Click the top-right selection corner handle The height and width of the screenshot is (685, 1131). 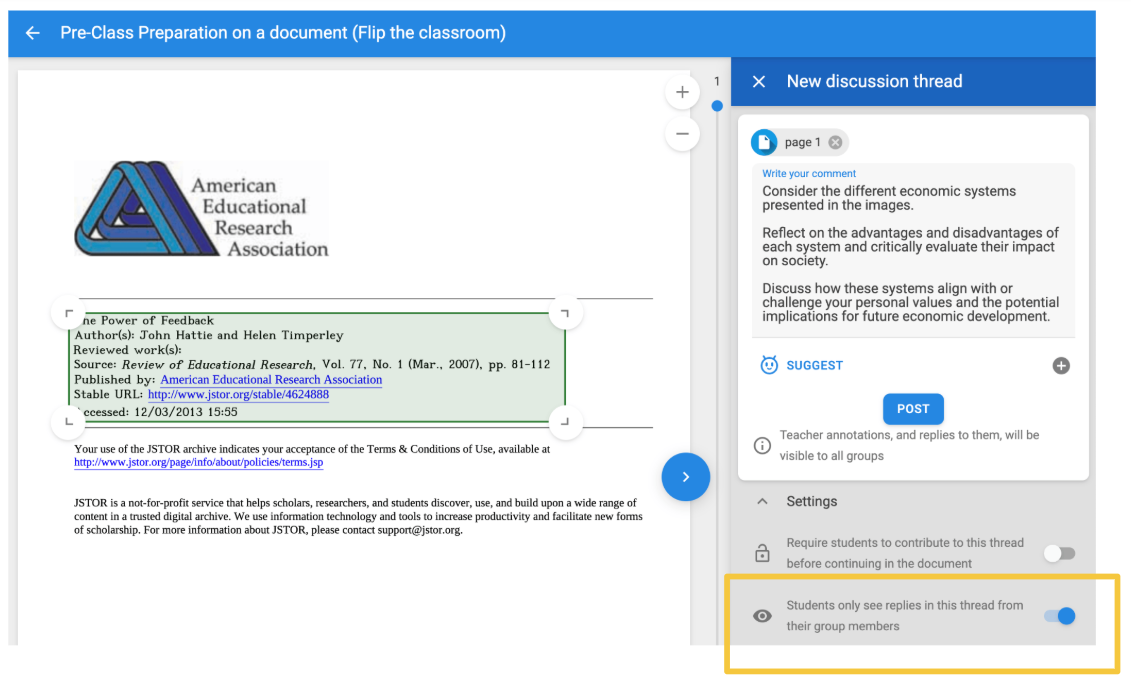[x=566, y=313]
